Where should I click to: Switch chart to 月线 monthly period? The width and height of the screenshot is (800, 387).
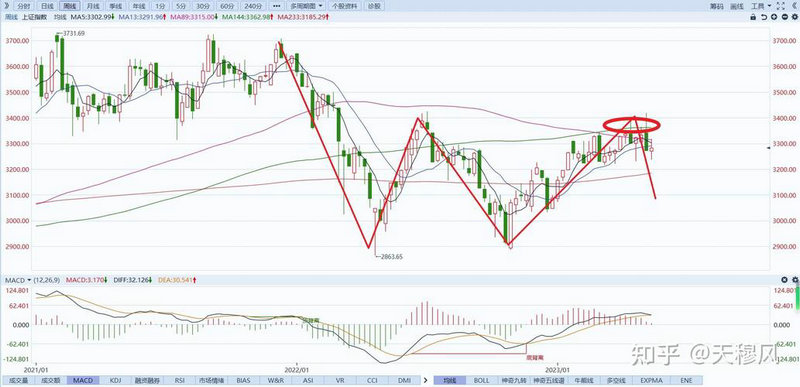coord(92,6)
